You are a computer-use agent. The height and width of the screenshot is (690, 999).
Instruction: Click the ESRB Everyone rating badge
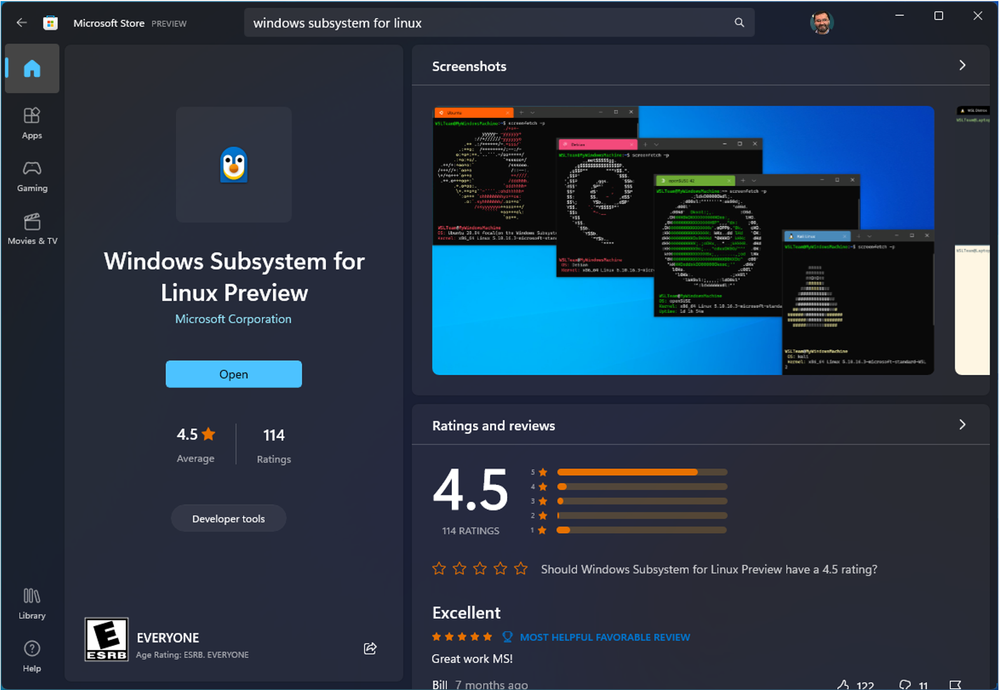106,639
